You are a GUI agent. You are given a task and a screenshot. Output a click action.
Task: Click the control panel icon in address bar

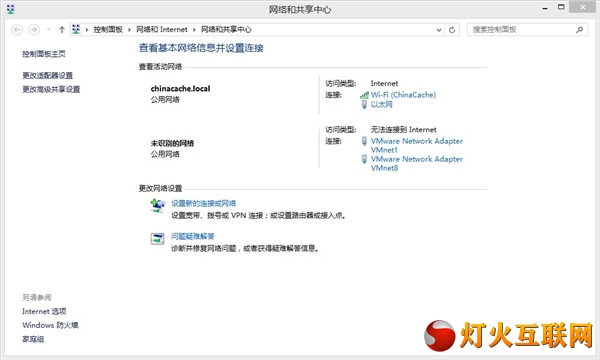(76, 29)
